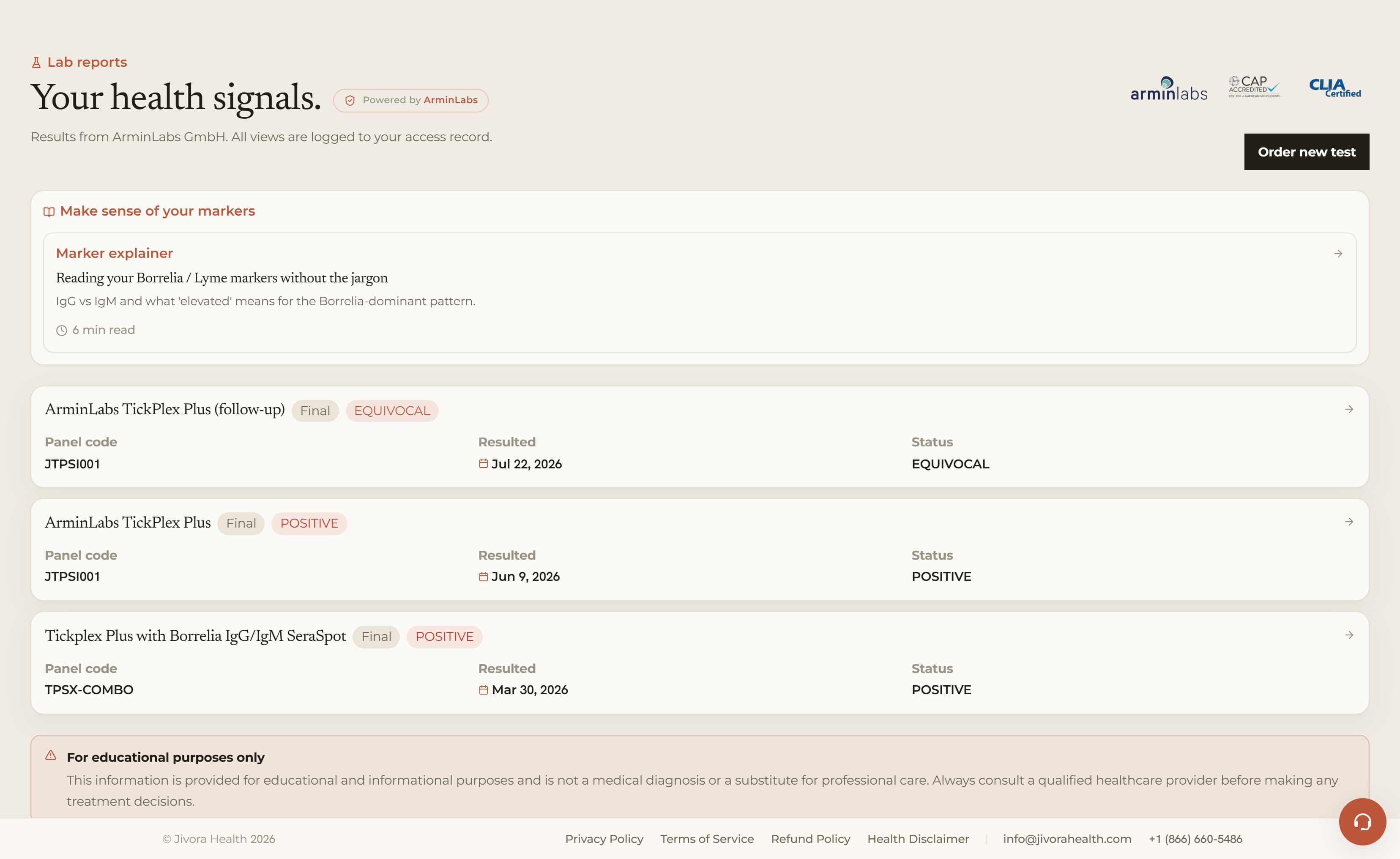Click the Final badge beside ArminLabs TickPlex Plus
The image size is (1400, 859).
[241, 523]
